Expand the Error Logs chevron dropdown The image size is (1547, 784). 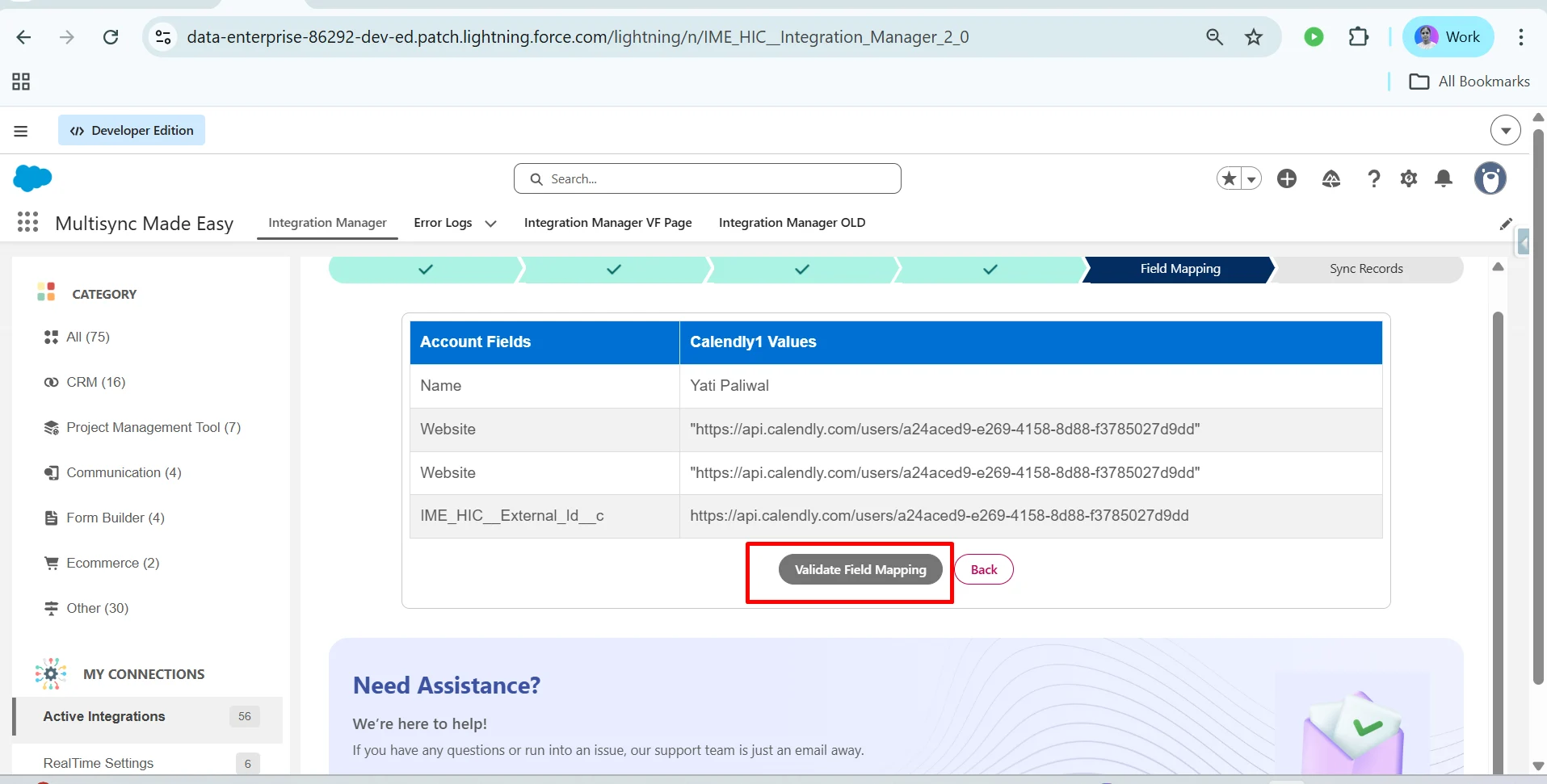pyautogui.click(x=490, y=224)
